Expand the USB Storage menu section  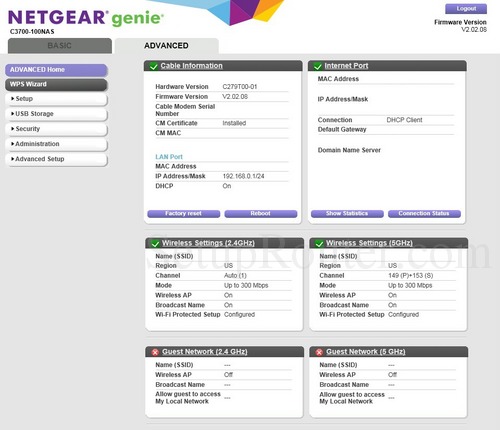56,114
